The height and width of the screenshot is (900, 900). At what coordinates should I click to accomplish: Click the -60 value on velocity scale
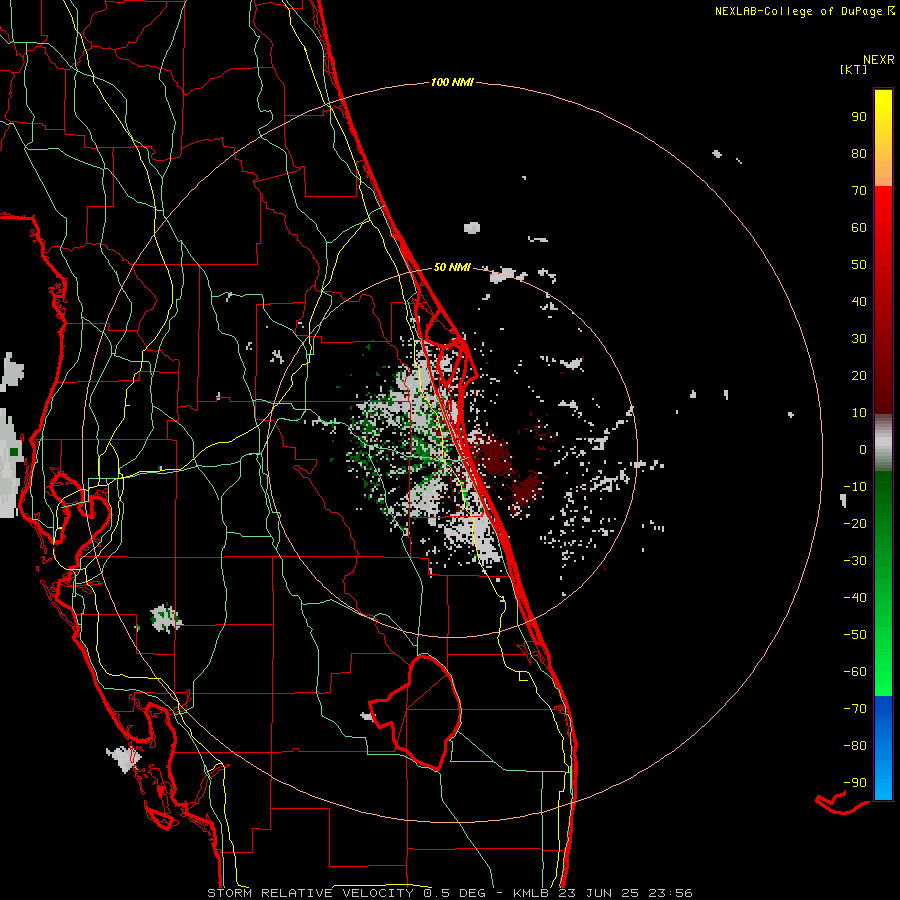pyautogui.click(x=855, y=672)
